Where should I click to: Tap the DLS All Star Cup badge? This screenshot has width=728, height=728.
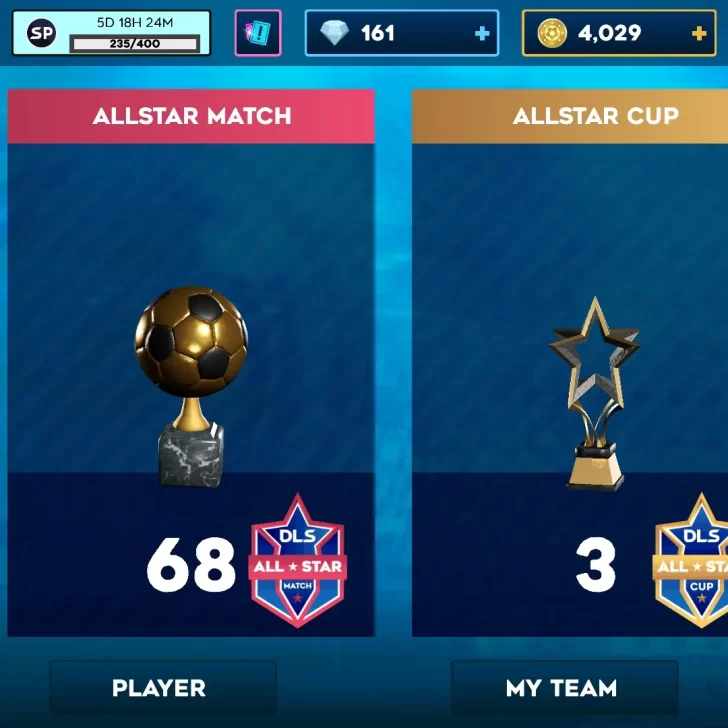pos(691,561)
